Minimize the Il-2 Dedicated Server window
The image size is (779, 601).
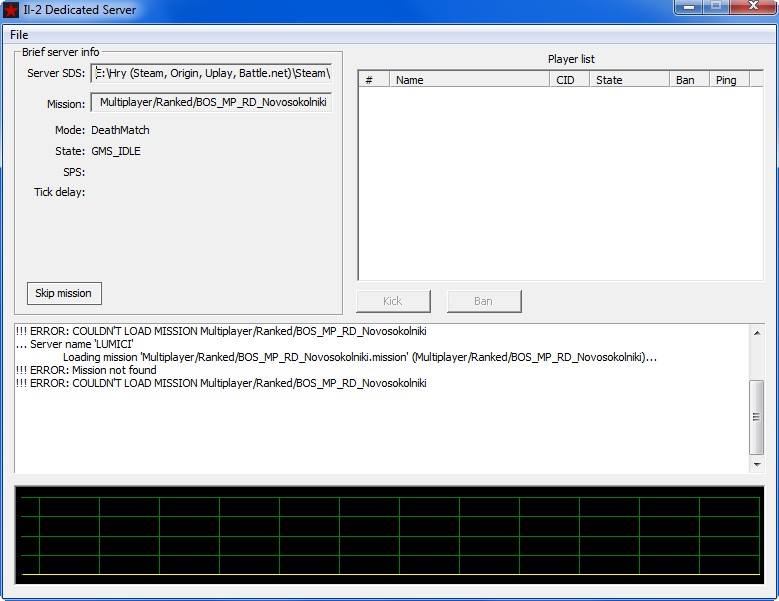click(x=689, y=6)
